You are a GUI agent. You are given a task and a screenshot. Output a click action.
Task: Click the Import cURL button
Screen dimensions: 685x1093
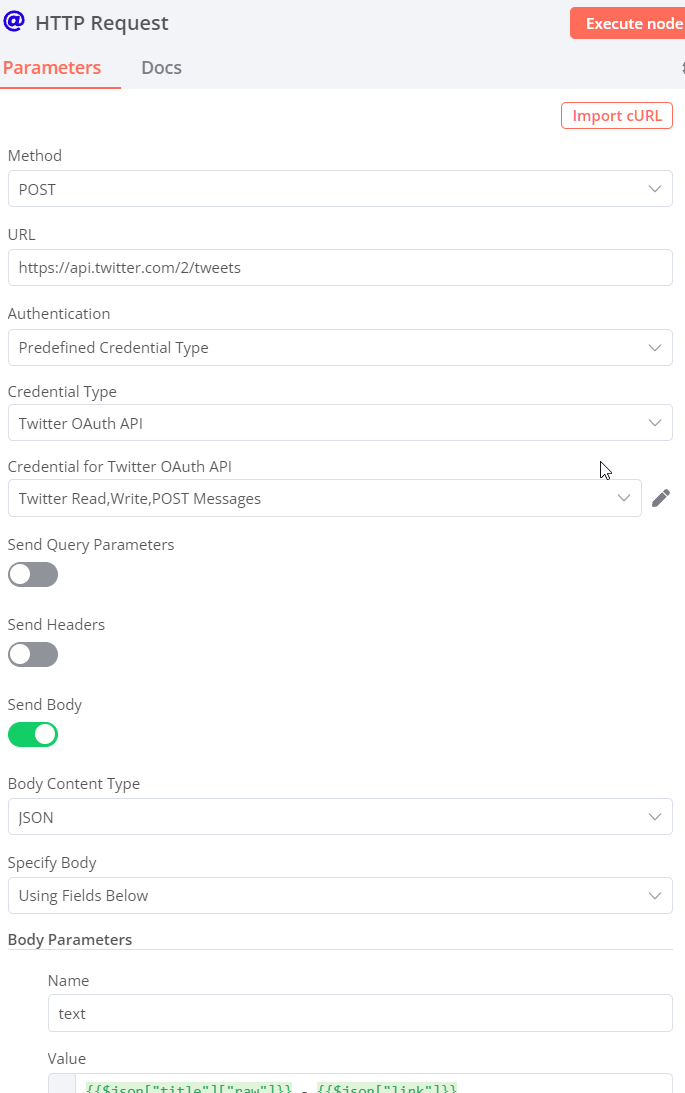(616, 115)
